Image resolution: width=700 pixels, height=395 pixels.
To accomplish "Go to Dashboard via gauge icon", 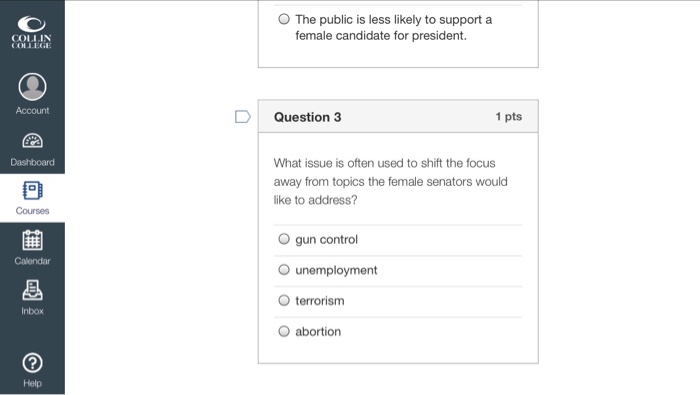I will click(x=32, y=141).
